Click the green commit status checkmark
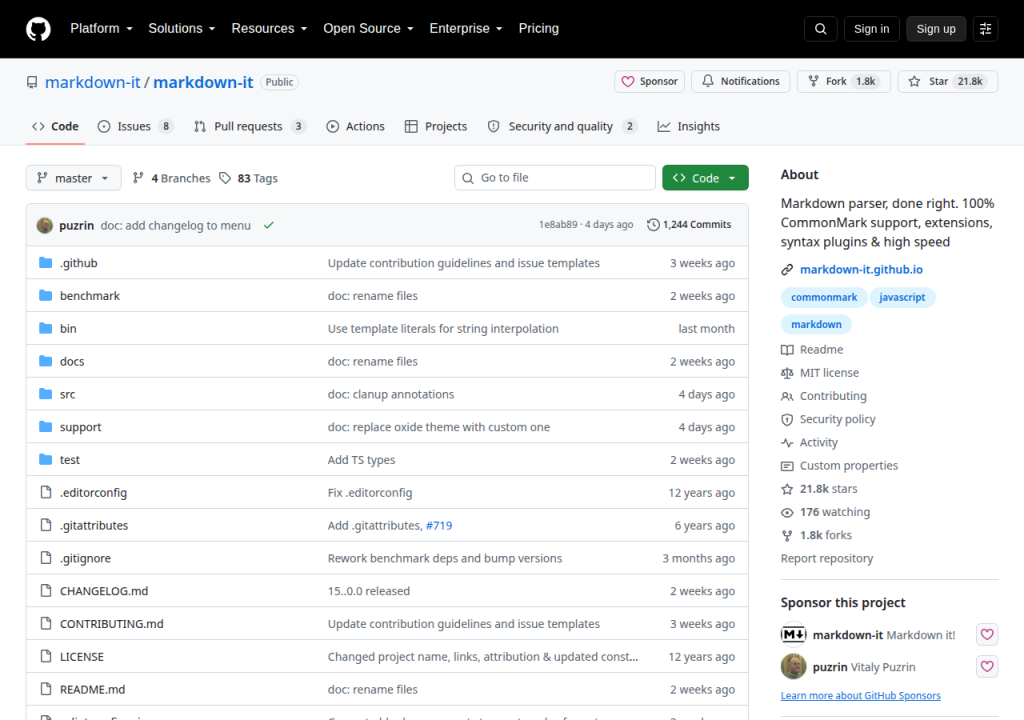This screenshot has width=1024, height=720. [x=268, y=225]
